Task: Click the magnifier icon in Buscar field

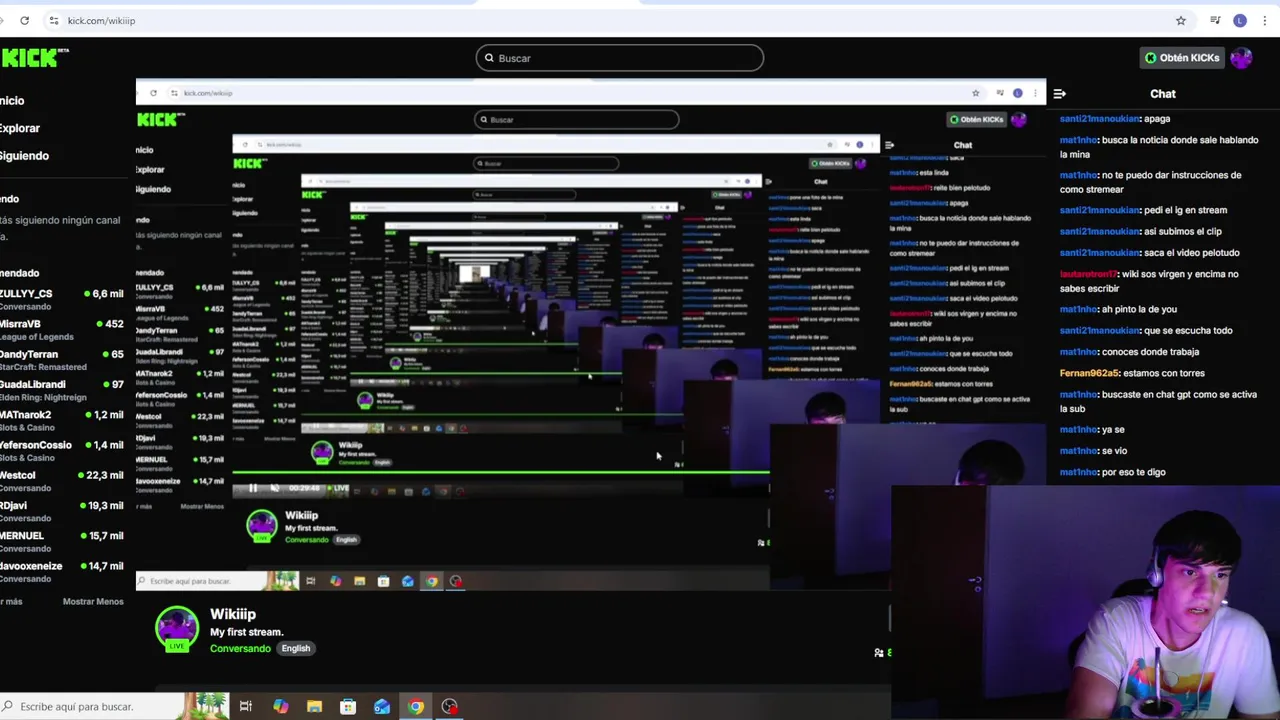Action: point(489,58)
